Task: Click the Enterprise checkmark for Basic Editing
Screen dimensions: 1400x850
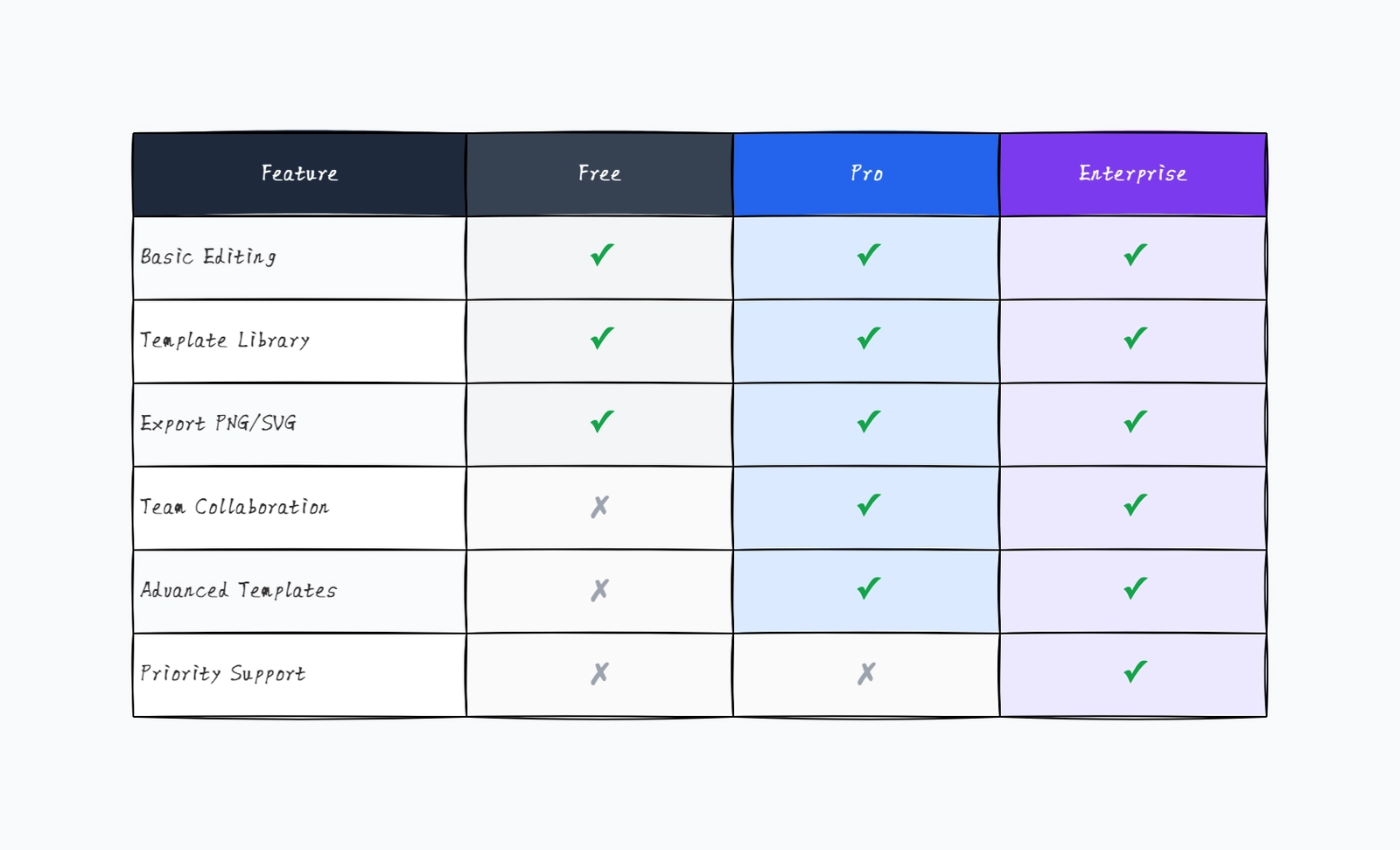Action: click(x=1135, y=256)
